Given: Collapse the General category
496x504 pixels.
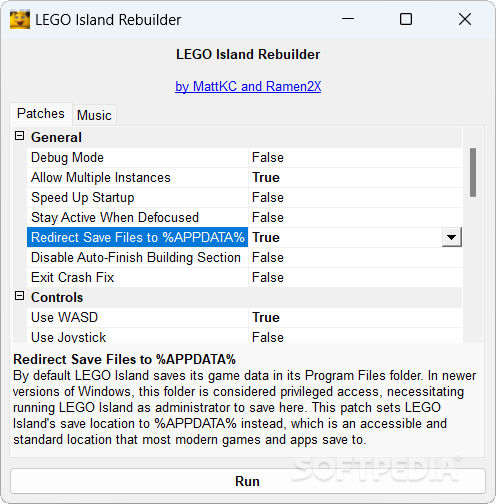Looking at the screenshot, I should 20,136.
